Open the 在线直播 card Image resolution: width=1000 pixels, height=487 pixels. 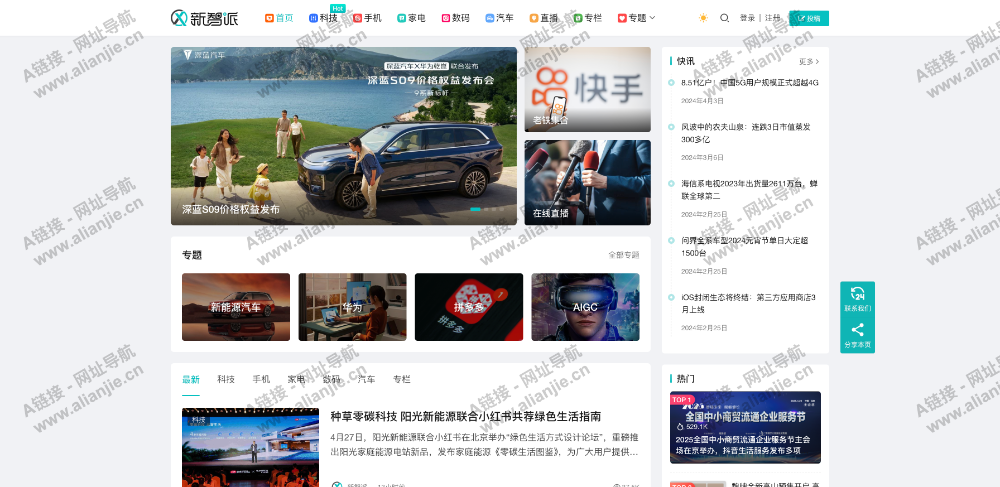click(587, 182)
